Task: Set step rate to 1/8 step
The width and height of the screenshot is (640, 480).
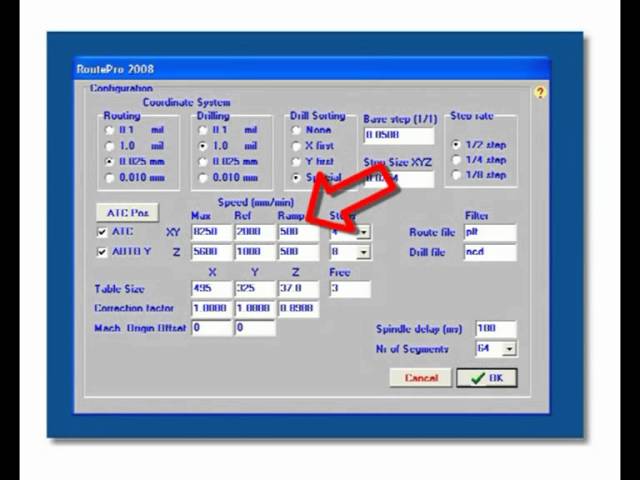Action: click(456, 175)
